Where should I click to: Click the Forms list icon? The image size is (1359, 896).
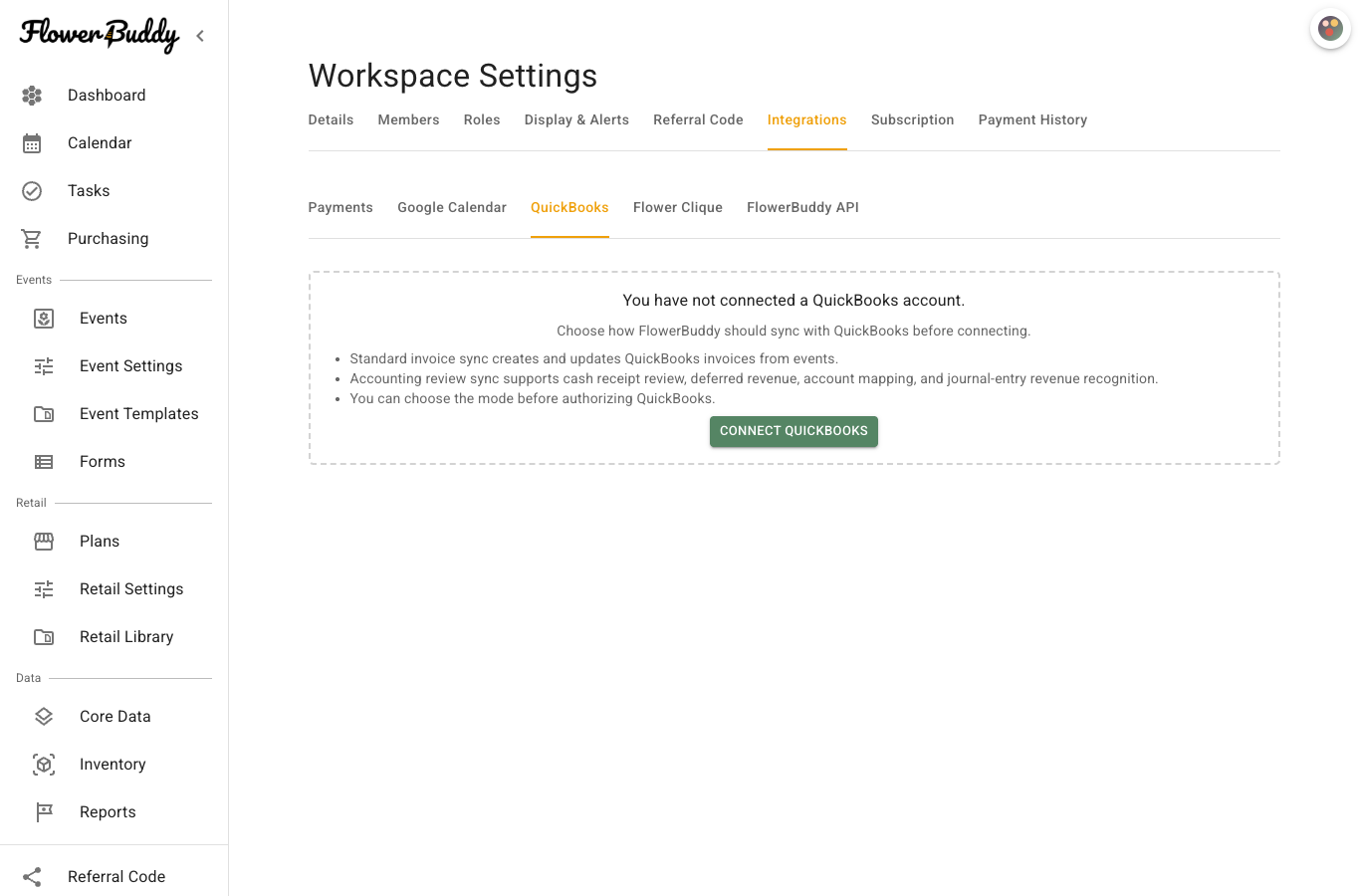click(x=44, y=462)
